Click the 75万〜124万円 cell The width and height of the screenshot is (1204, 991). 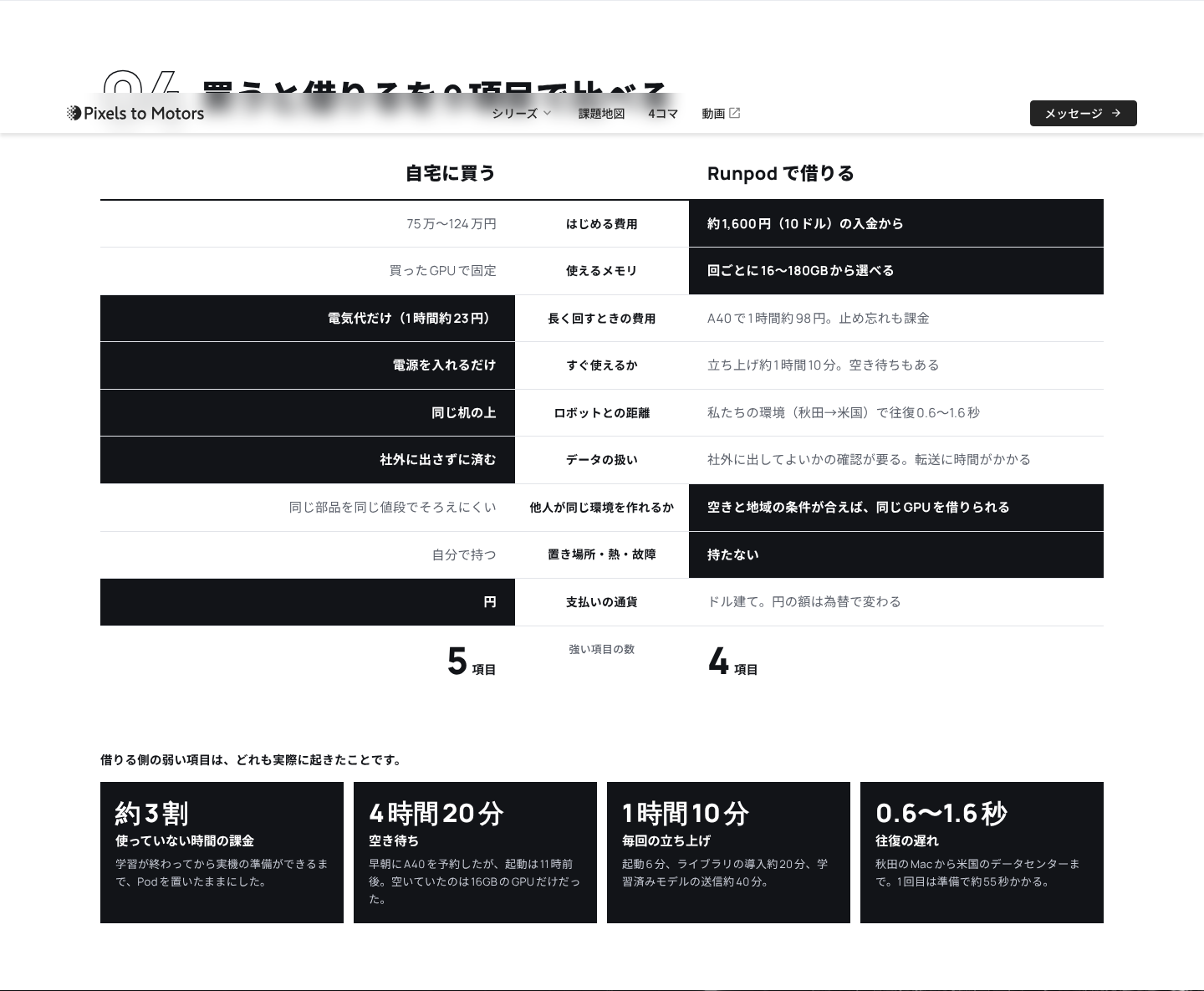click(308, 224)
